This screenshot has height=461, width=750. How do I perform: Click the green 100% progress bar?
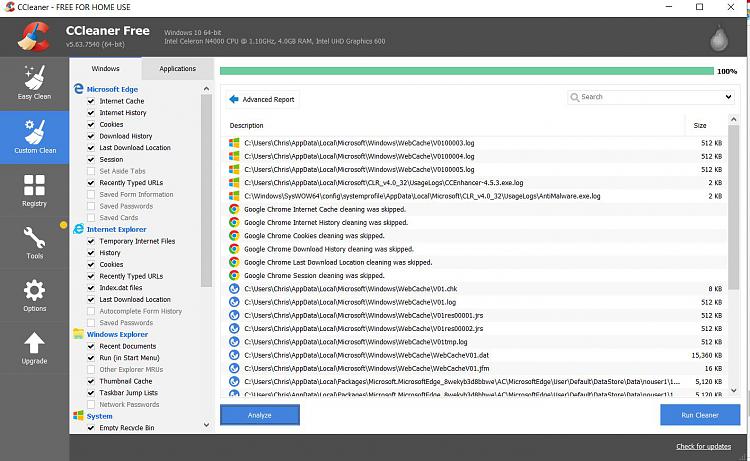click(466, 71)
